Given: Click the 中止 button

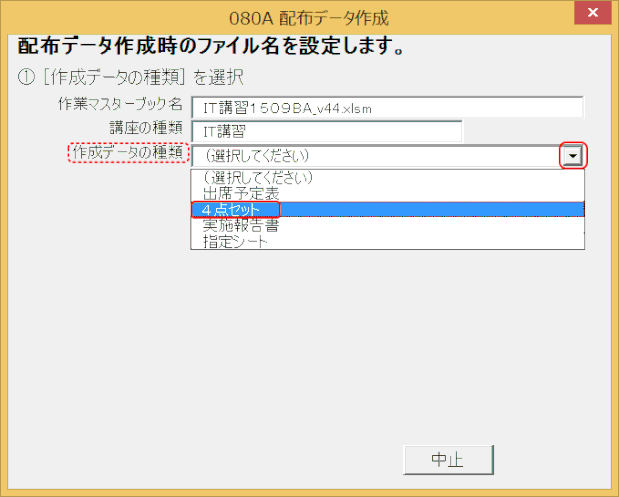Looking at the screenshot, I should 448,460.
